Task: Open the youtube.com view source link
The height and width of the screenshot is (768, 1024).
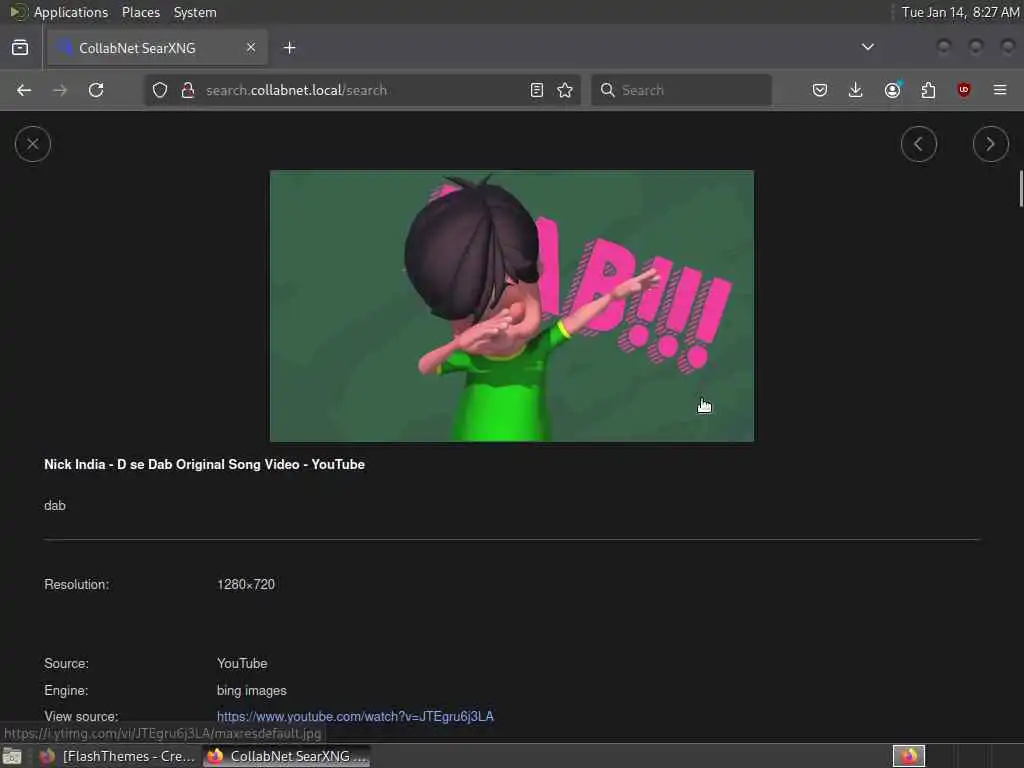Action: click(355, 716)
